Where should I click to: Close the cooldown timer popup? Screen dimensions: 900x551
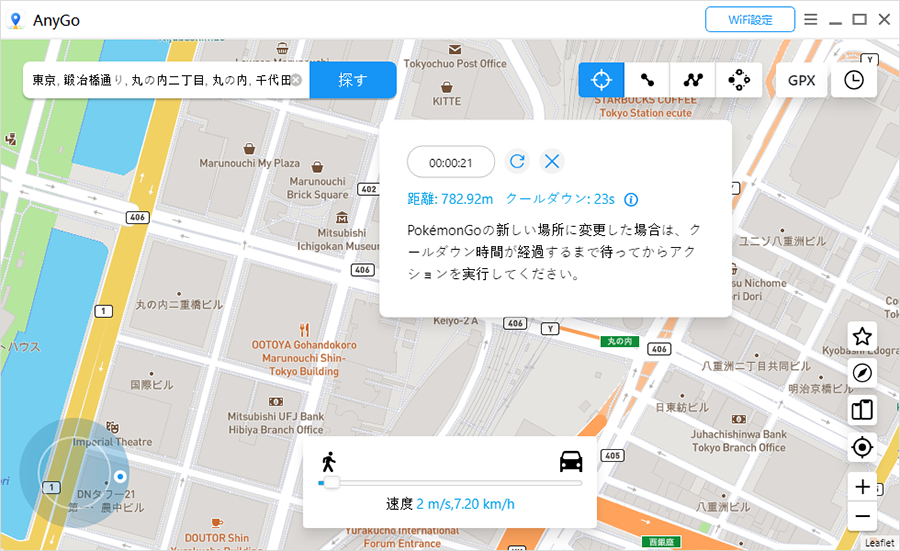552,162
